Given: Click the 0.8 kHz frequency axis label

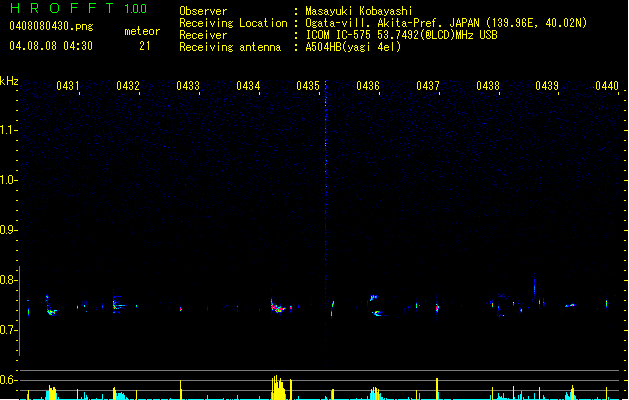Looking at the screenshot, I should coord(8,280).
